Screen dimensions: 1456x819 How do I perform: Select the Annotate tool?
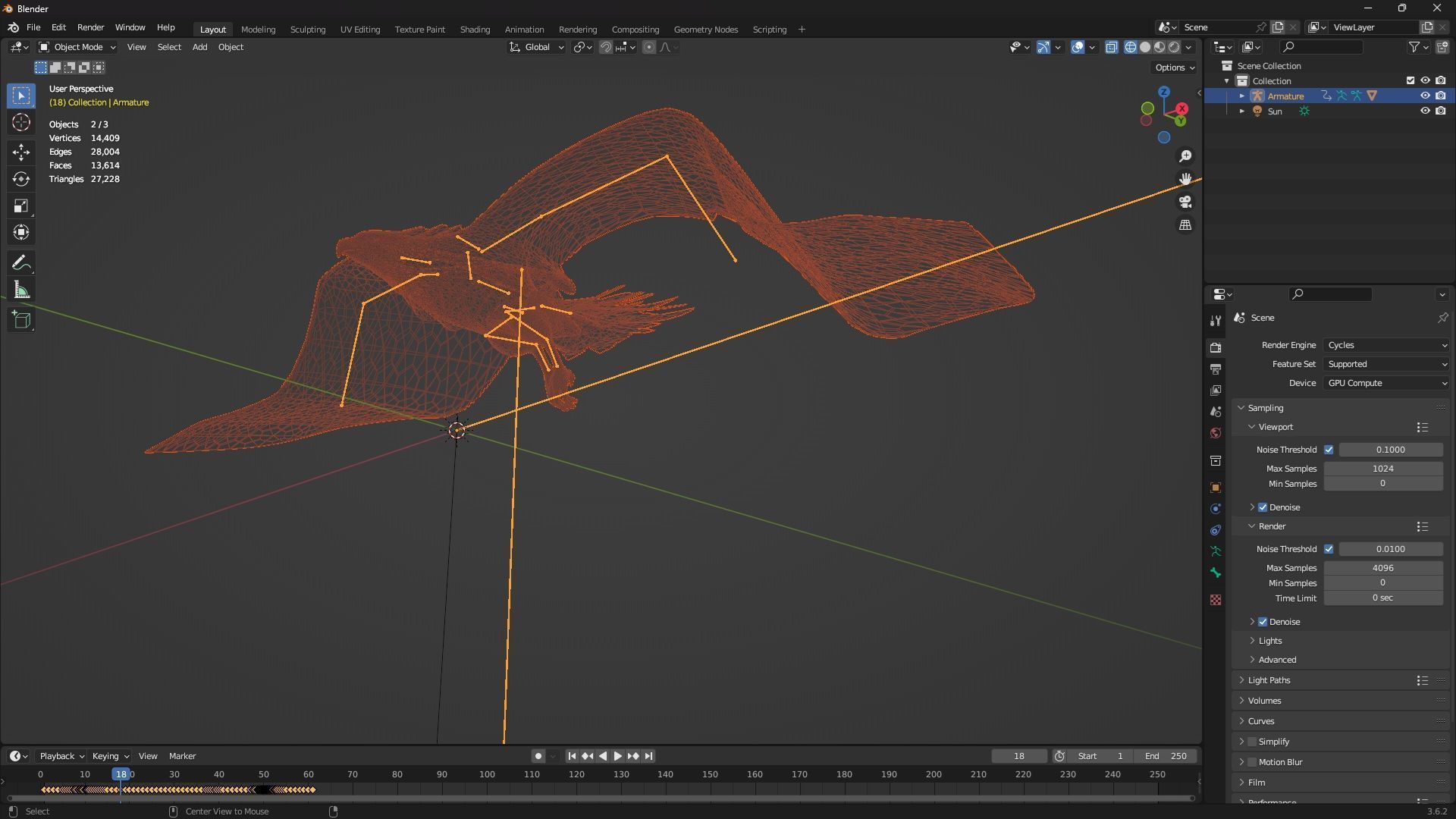coord(21,263)
